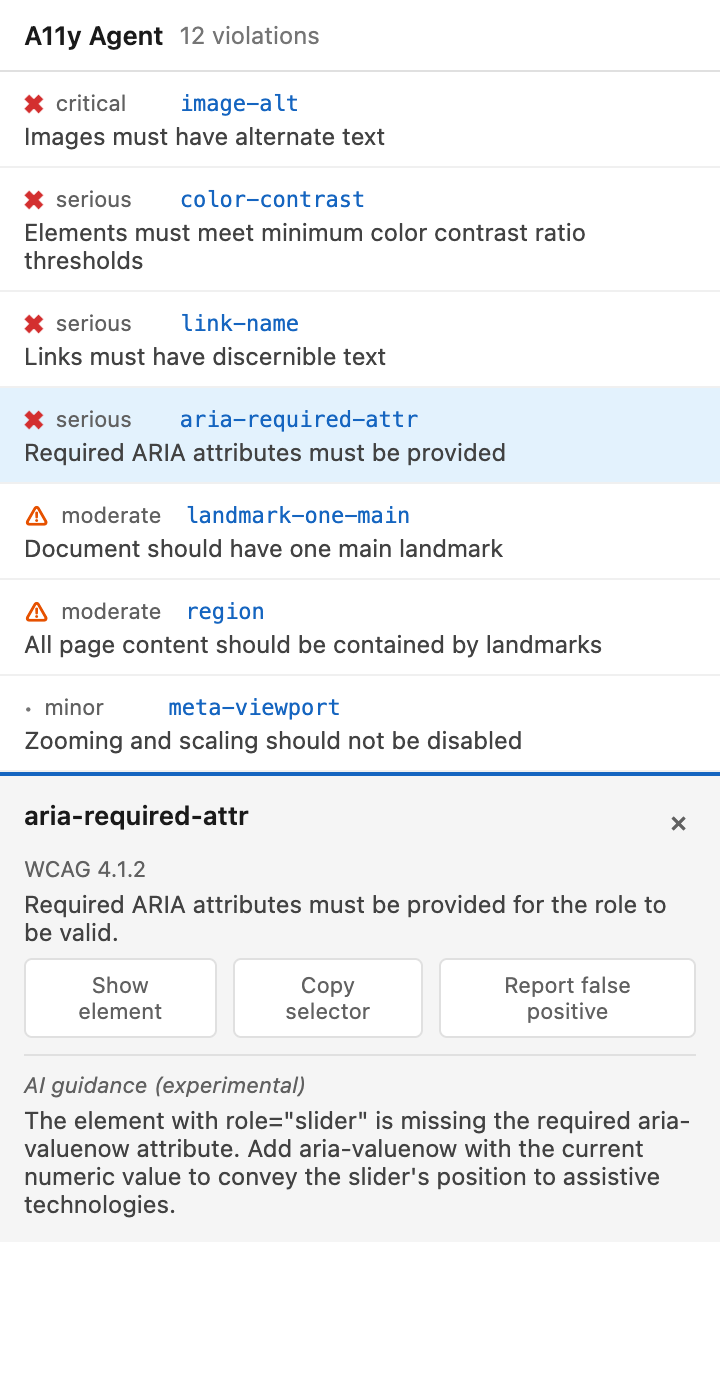Click the serious icon on aria-required-attr row
Image resolution: width=720 pixels, height=1400 pixels.
[x=34, y=419]
